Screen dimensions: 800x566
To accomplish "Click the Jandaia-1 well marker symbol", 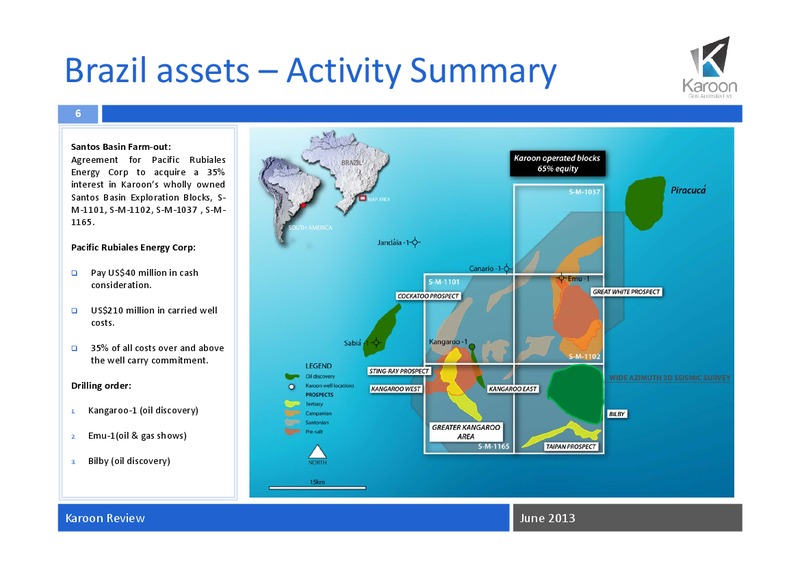I will pyautogui.click(x=415, y=242).
